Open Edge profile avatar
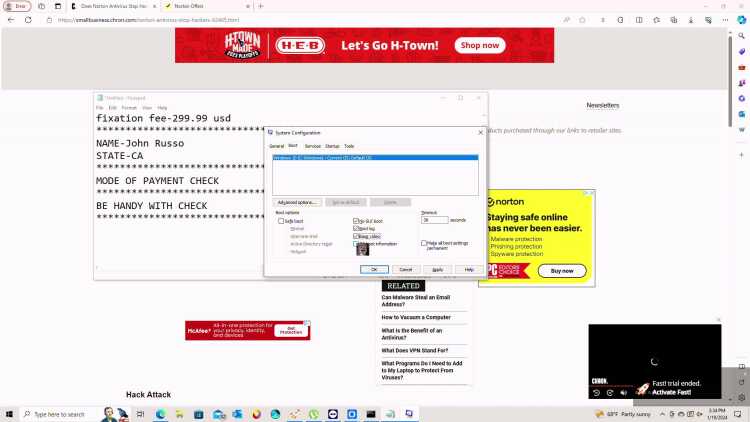 [17, 6]
